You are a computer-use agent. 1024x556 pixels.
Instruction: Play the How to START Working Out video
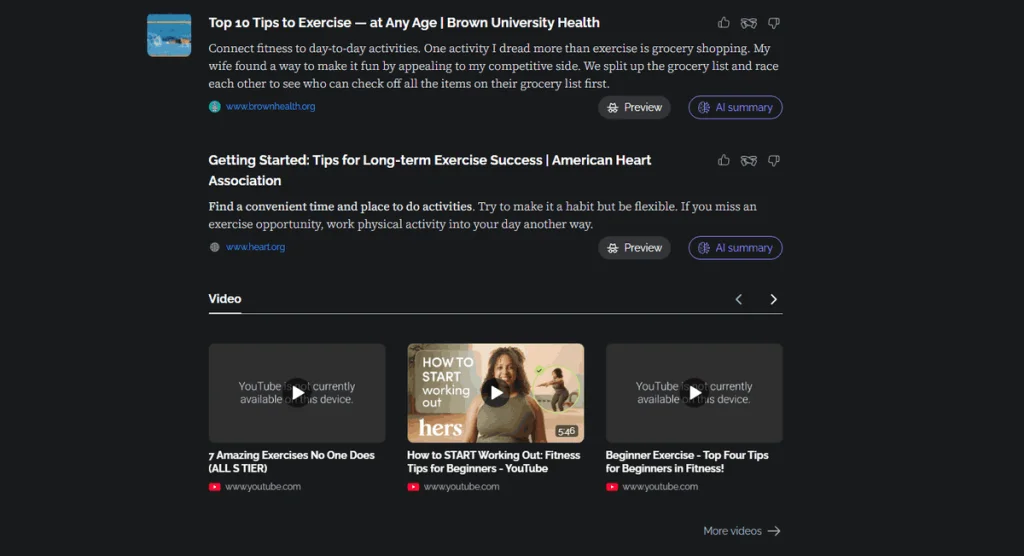[x=496, y=393]
